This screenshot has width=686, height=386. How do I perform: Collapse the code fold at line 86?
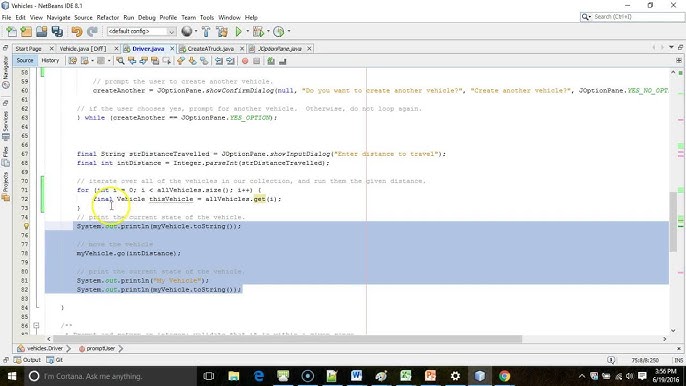click(36, 326)
